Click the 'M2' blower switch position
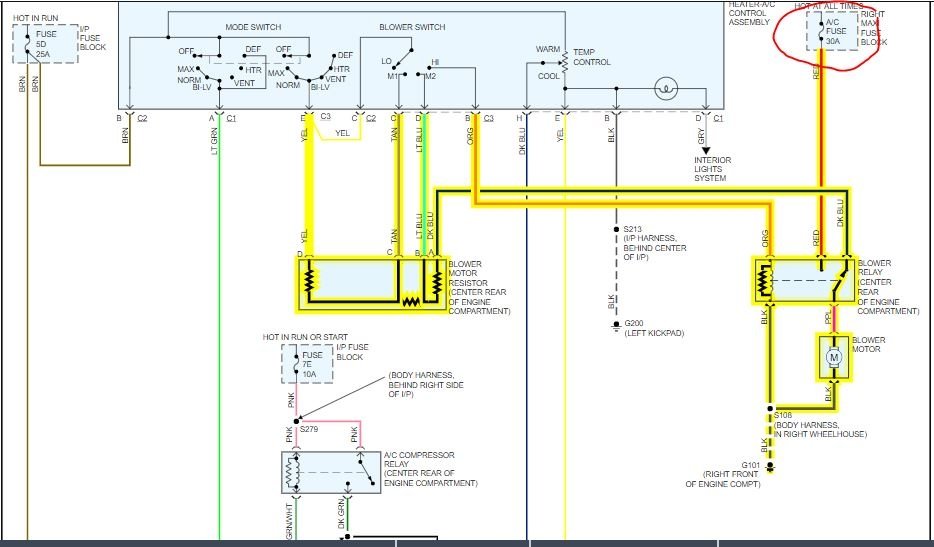 pyautogui.click(x=431, y=76)
